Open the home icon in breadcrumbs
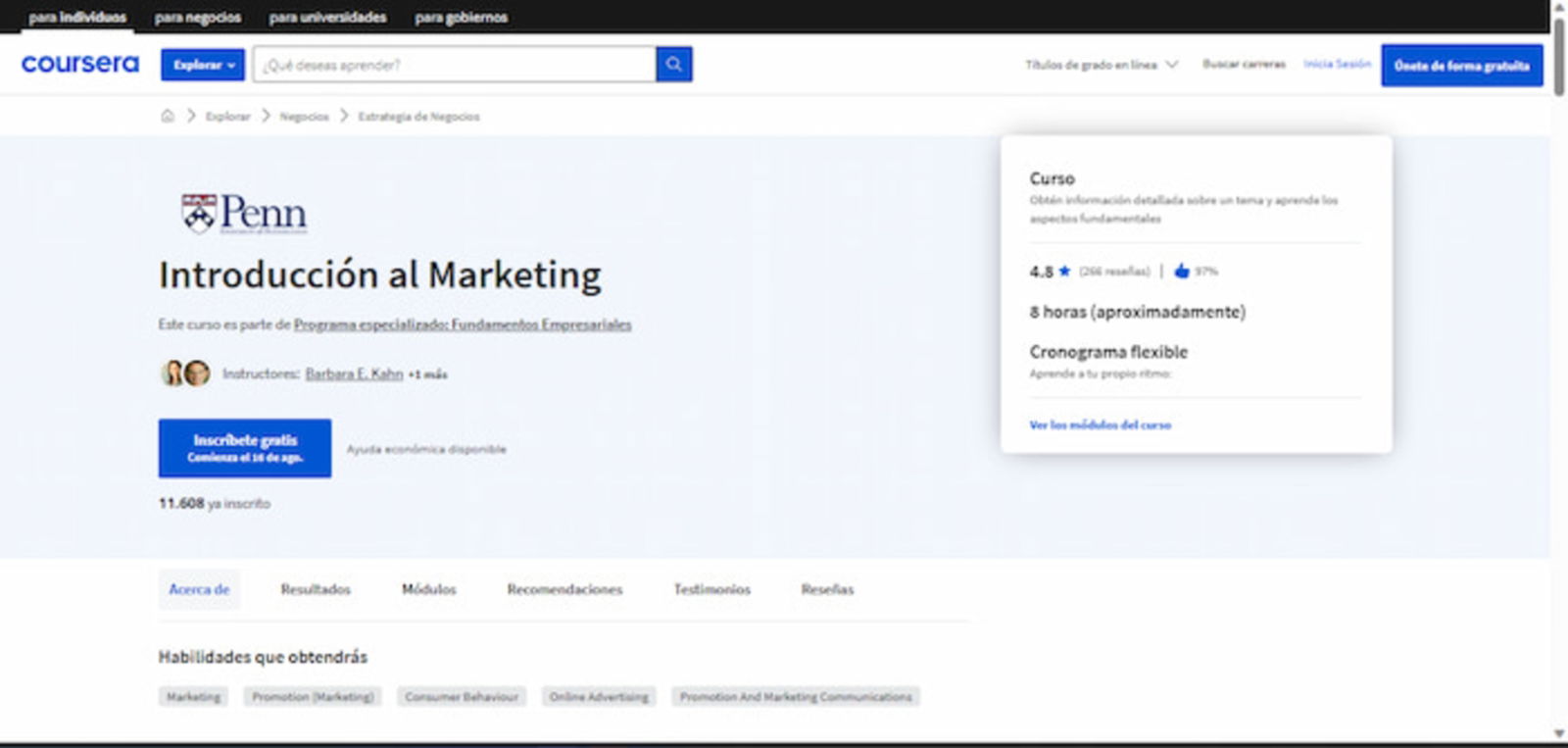 click(168, 116)
